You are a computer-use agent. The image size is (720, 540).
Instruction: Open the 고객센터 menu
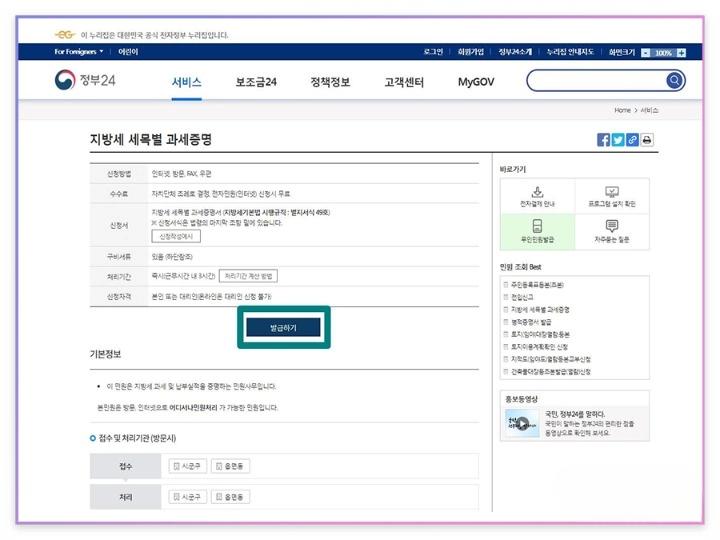[404, 82]
